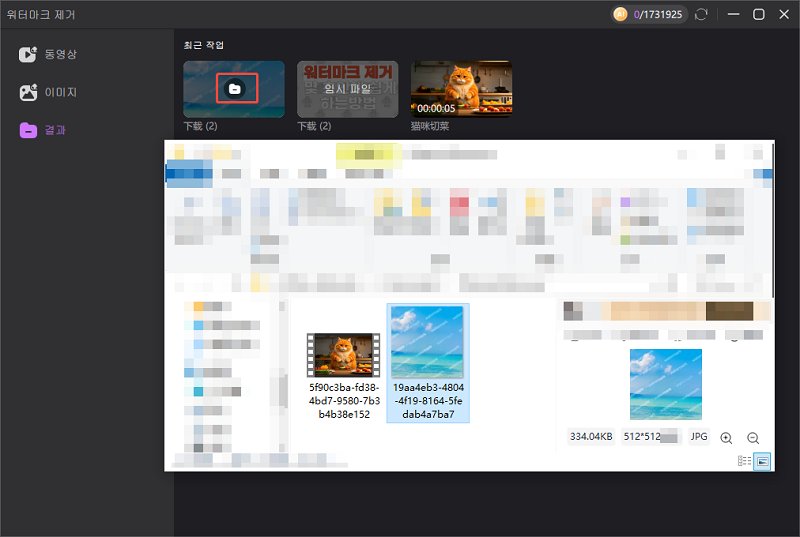Click the 이미지 image icon in sidebar
The height and width of the screenshot is (537, 800).
pos(29,92)
